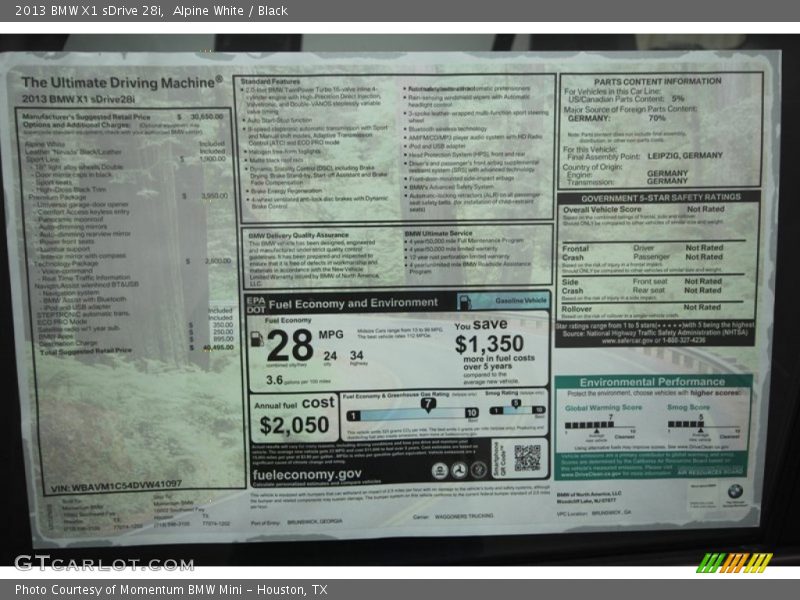Click the www.safercar.gov source line

point(654,340)
